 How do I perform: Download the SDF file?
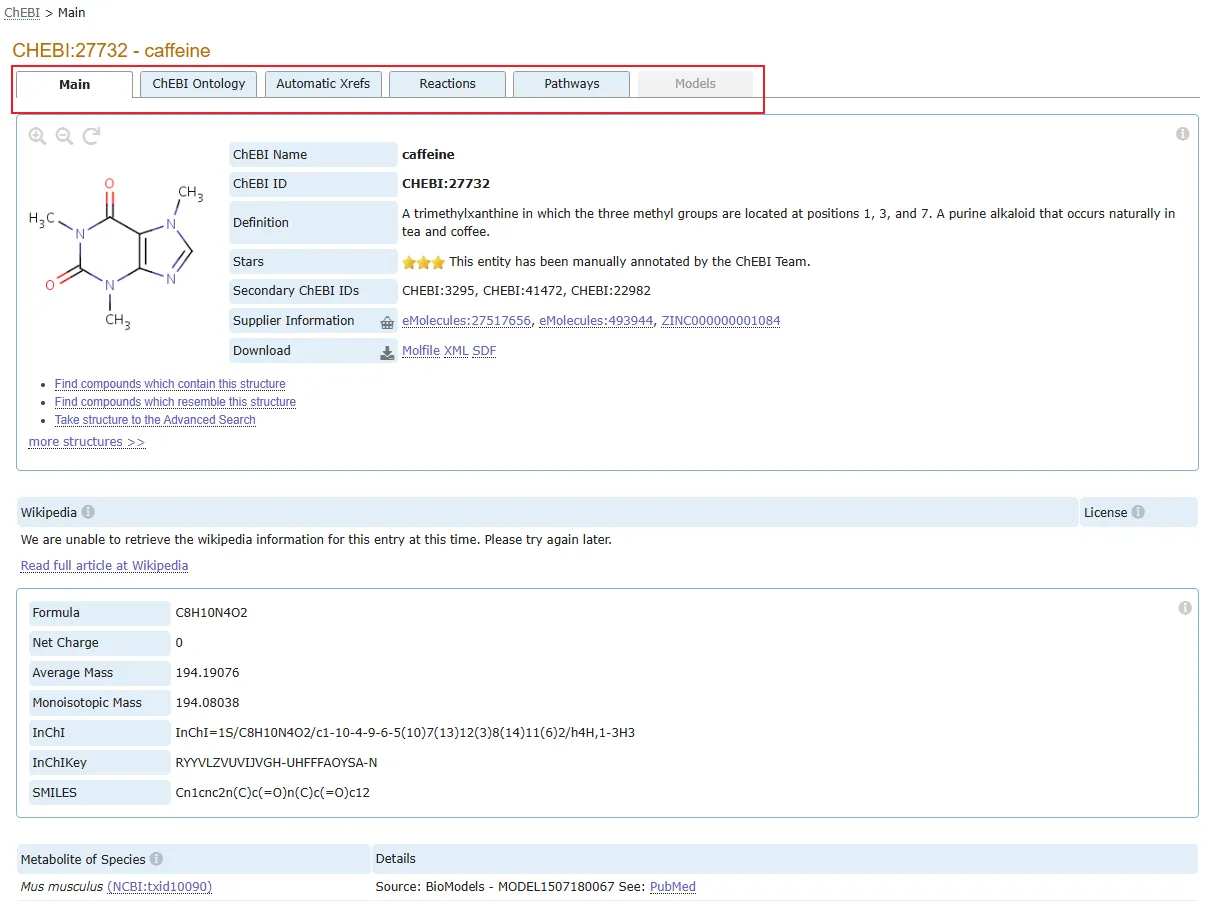click(484, 351)
